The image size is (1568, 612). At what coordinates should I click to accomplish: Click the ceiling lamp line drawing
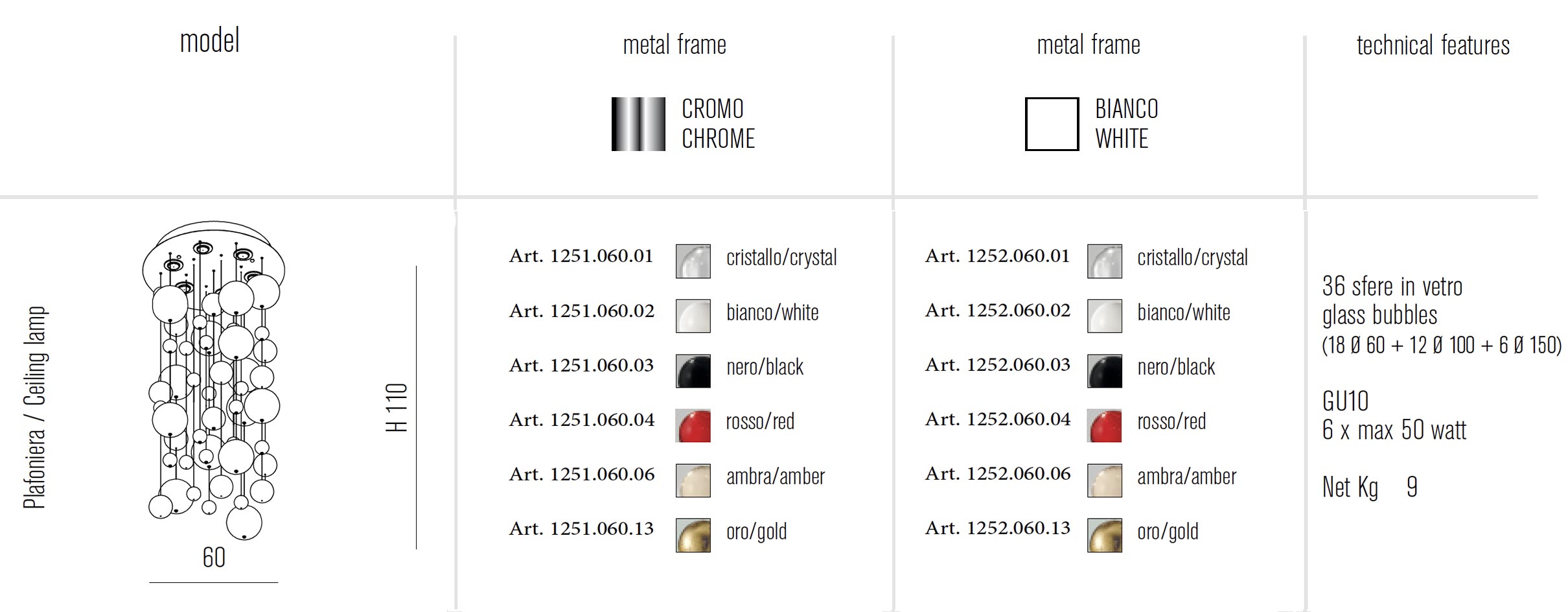click(x=214, y=381)
